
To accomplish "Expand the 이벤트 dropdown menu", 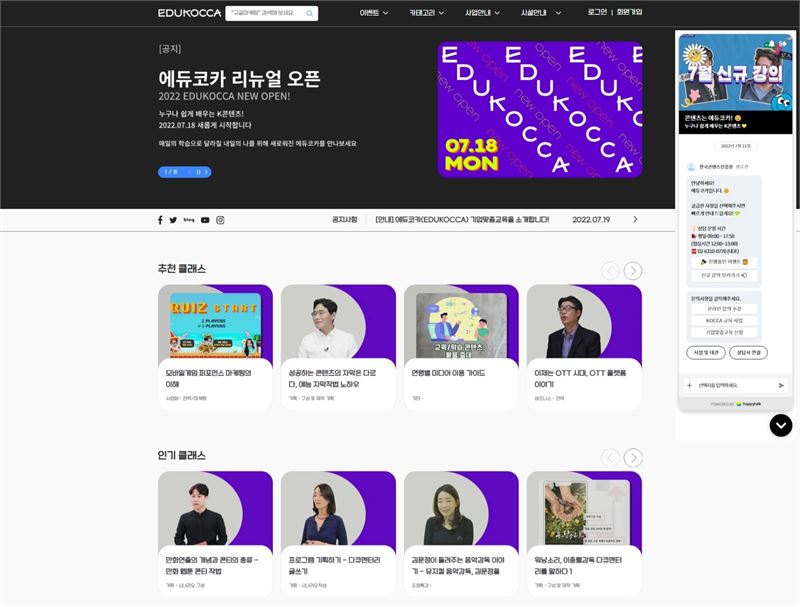I will (x=373, y=13).
